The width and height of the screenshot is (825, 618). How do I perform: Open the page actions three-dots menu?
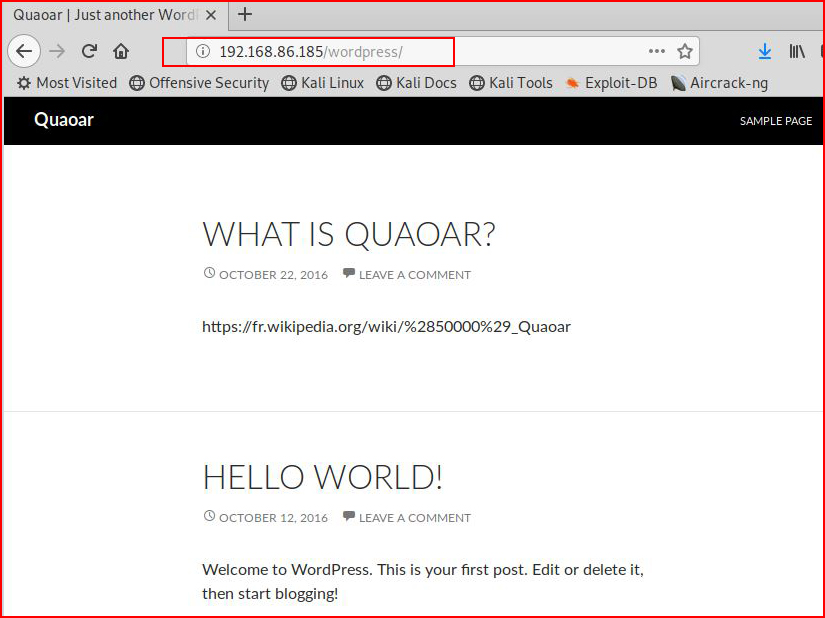click(657, 51)
